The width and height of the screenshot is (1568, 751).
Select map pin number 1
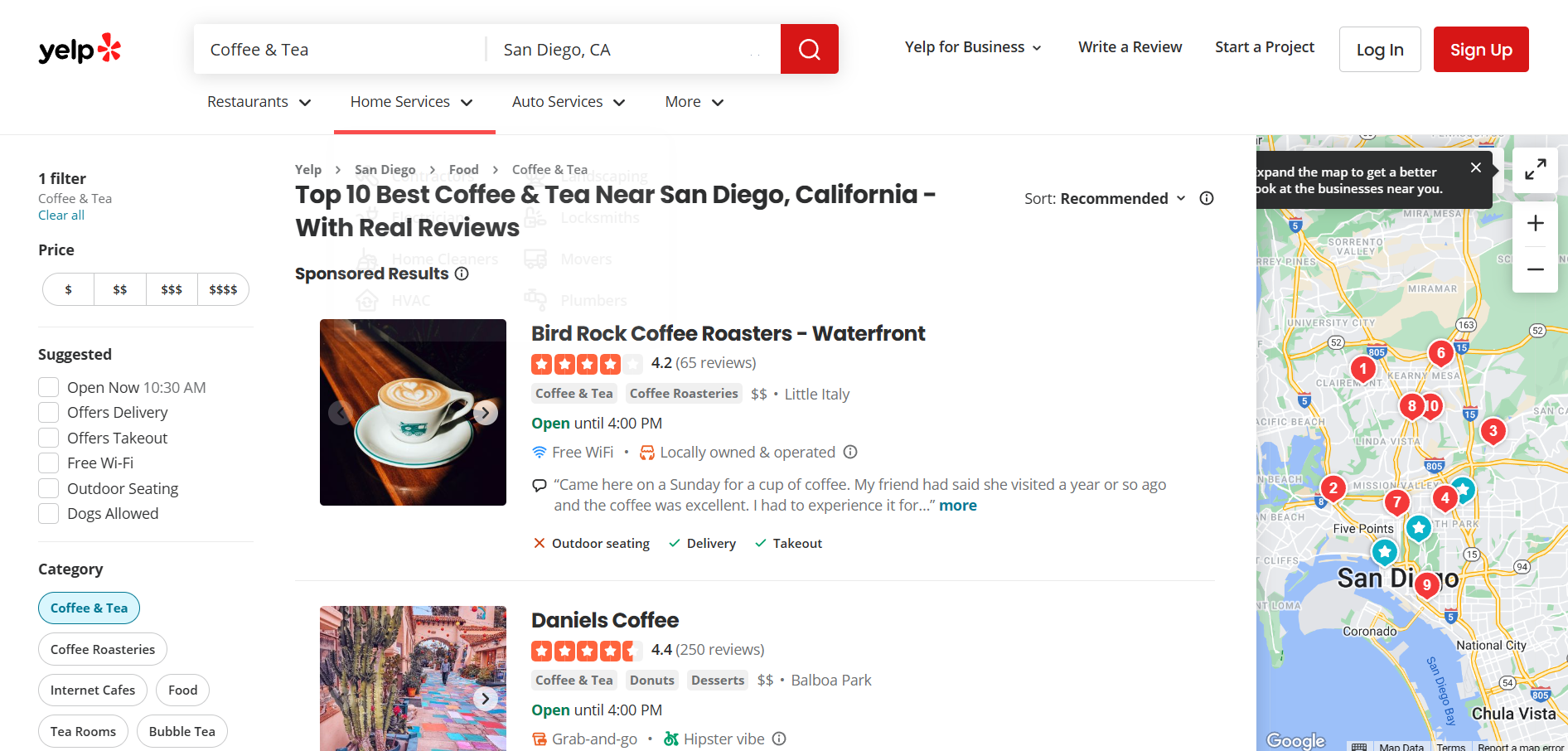(1362, 369)
